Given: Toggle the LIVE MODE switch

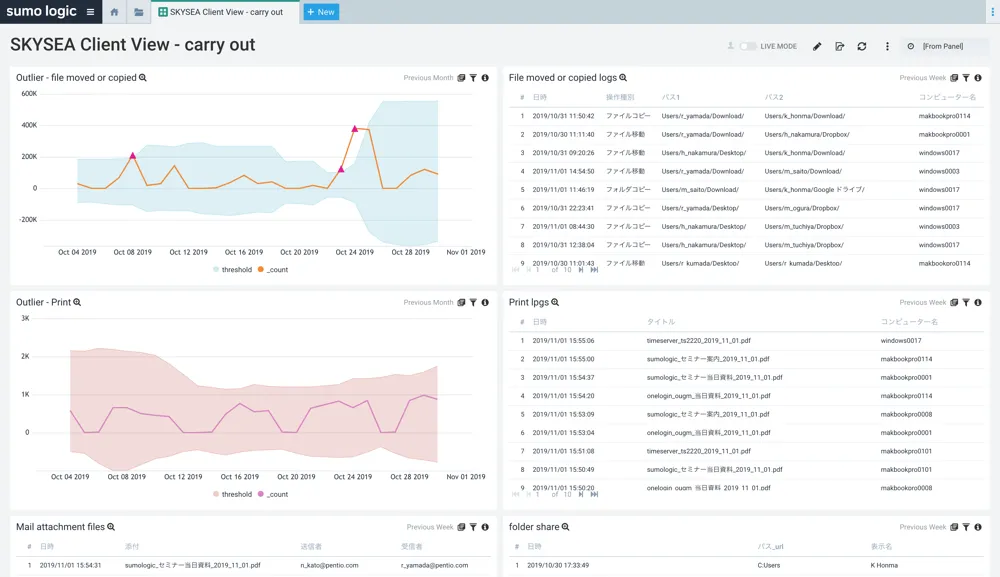Looking at the screenshot, I should pos(747,47).
